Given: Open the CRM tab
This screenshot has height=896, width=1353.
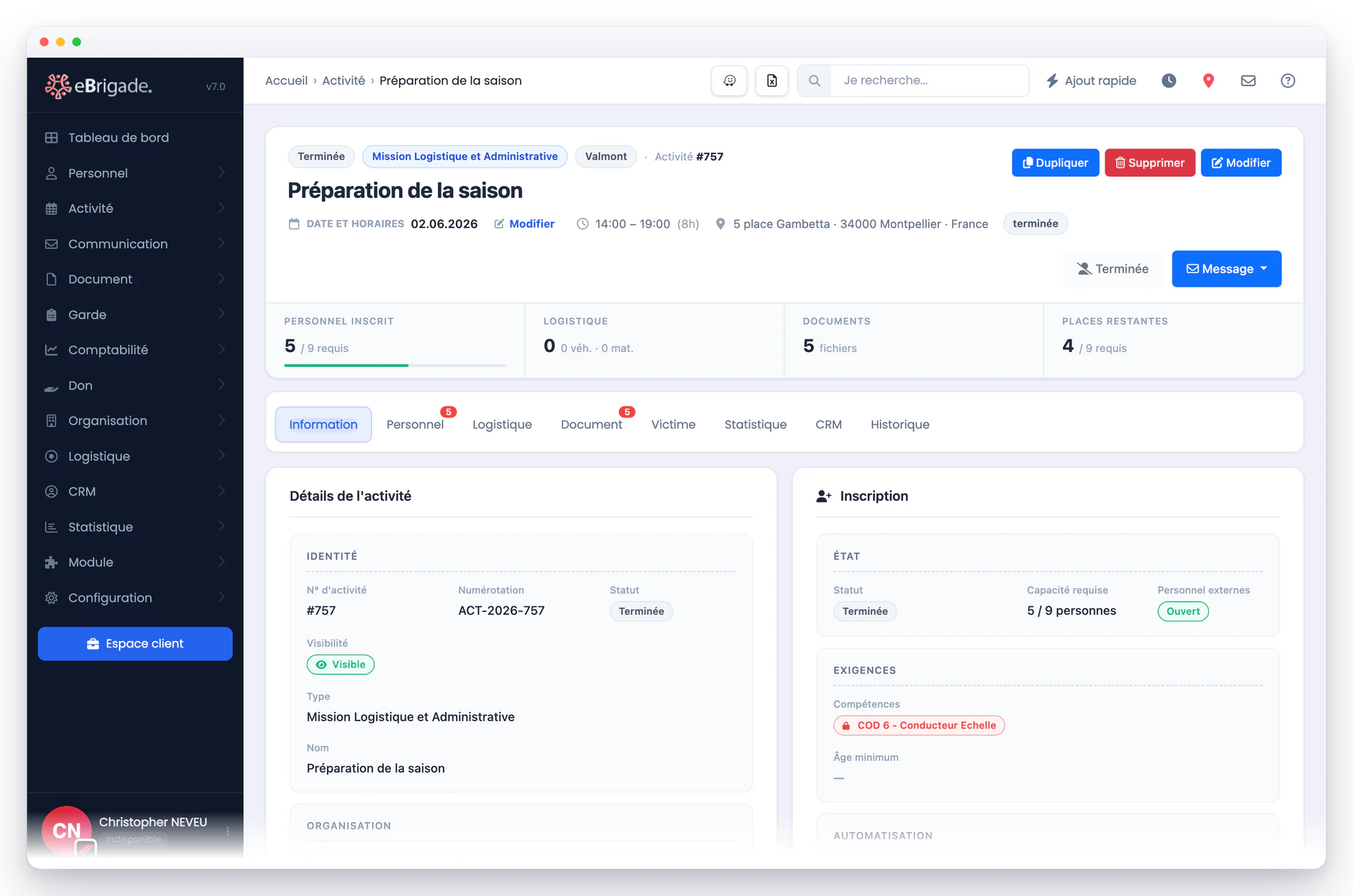Looking at the screenshot, I should 828,425.
